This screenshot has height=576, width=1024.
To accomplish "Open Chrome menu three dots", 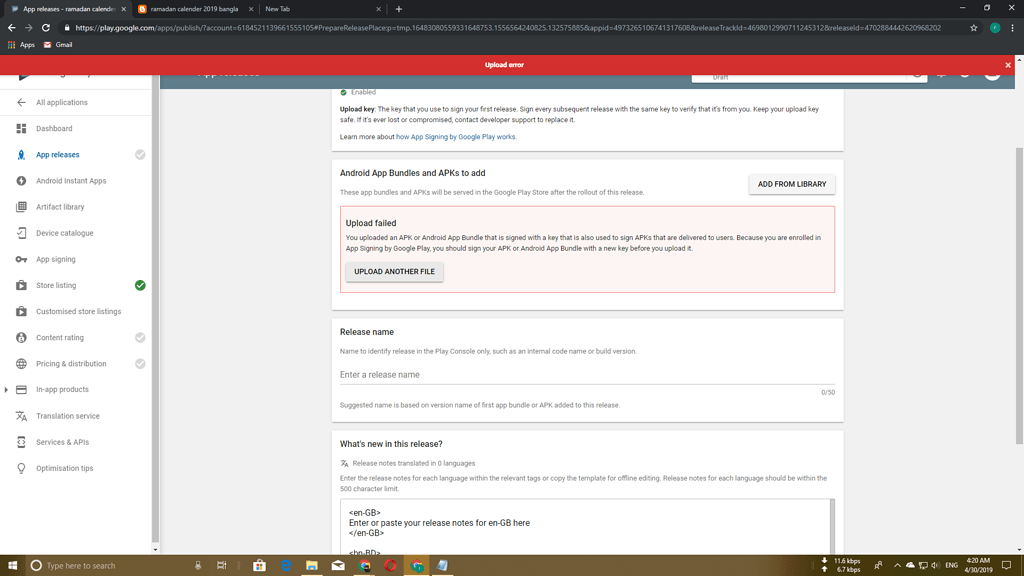I will click(1013, 27).
